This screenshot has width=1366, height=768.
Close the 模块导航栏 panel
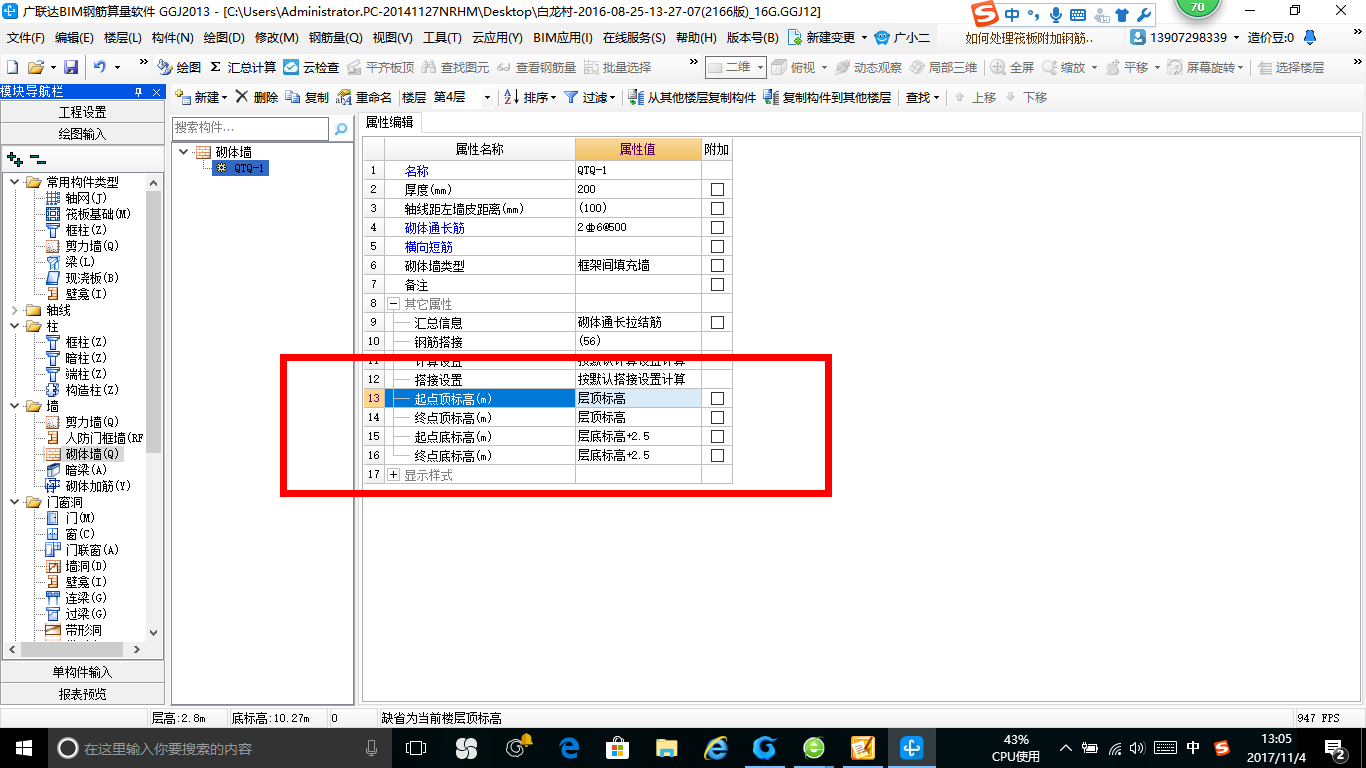157,91
